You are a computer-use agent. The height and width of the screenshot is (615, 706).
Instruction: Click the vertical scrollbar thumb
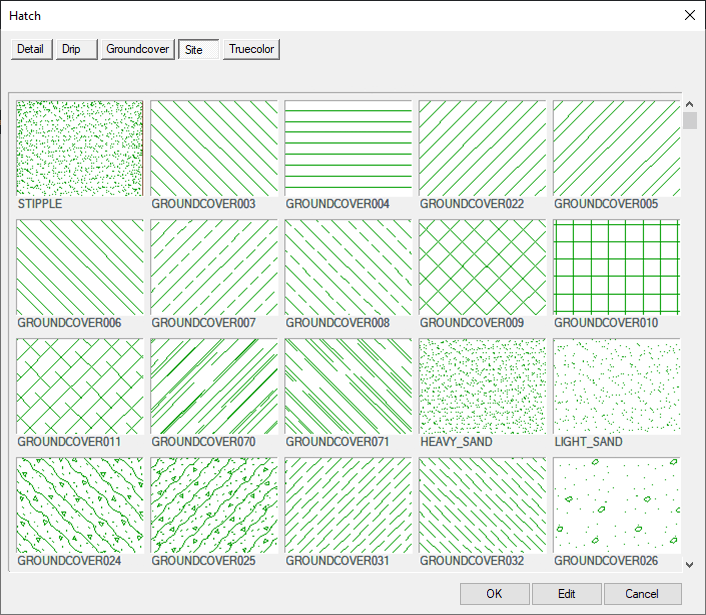689,121
